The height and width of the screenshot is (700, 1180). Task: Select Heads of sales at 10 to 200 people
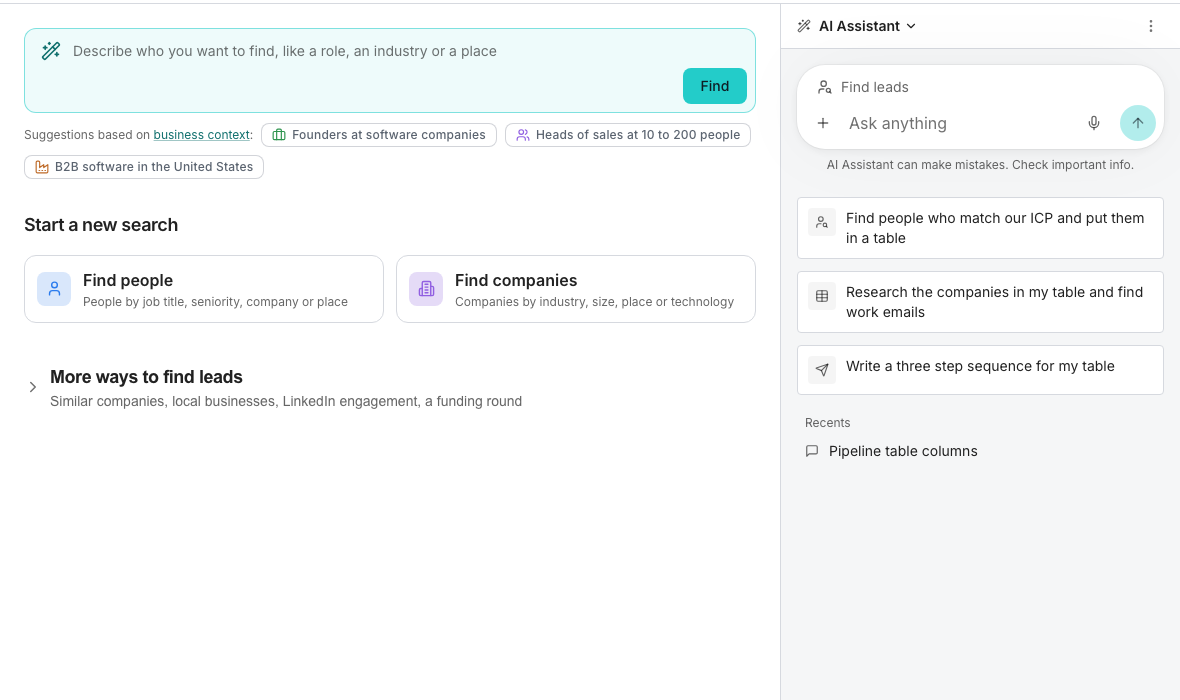628,135
